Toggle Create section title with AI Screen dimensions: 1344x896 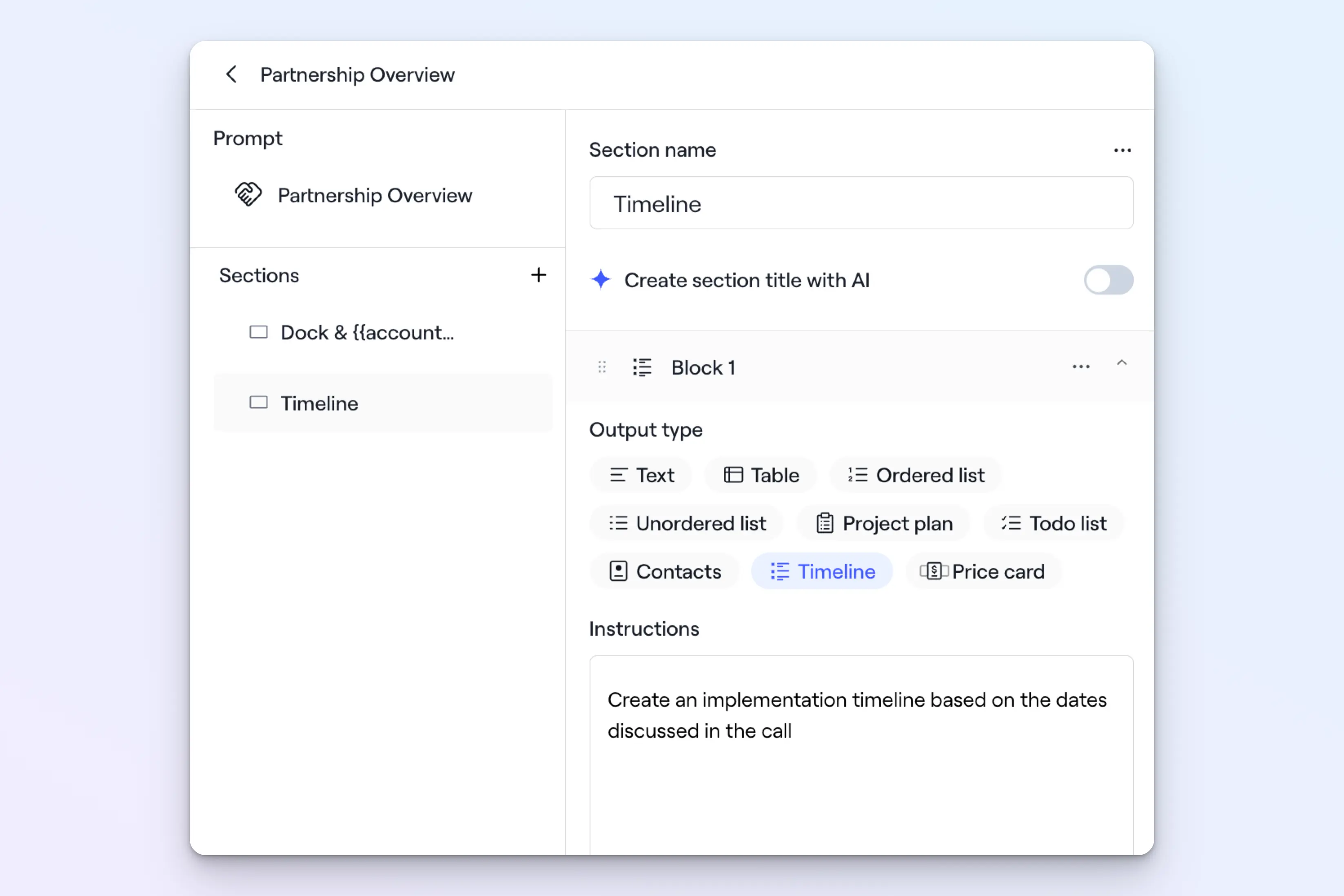[1108, 280]
